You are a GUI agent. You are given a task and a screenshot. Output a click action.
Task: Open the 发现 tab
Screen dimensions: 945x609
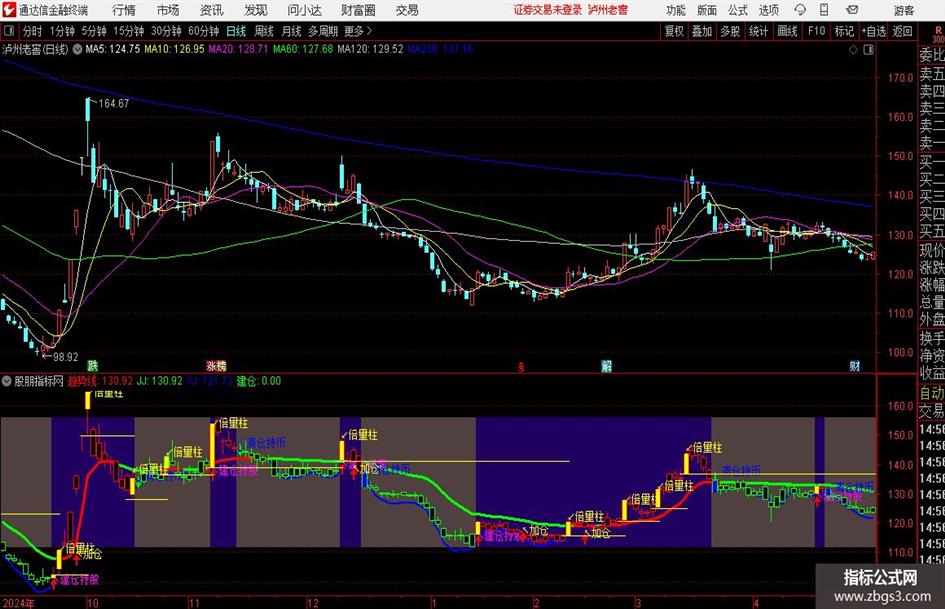(x=256, y=10)
